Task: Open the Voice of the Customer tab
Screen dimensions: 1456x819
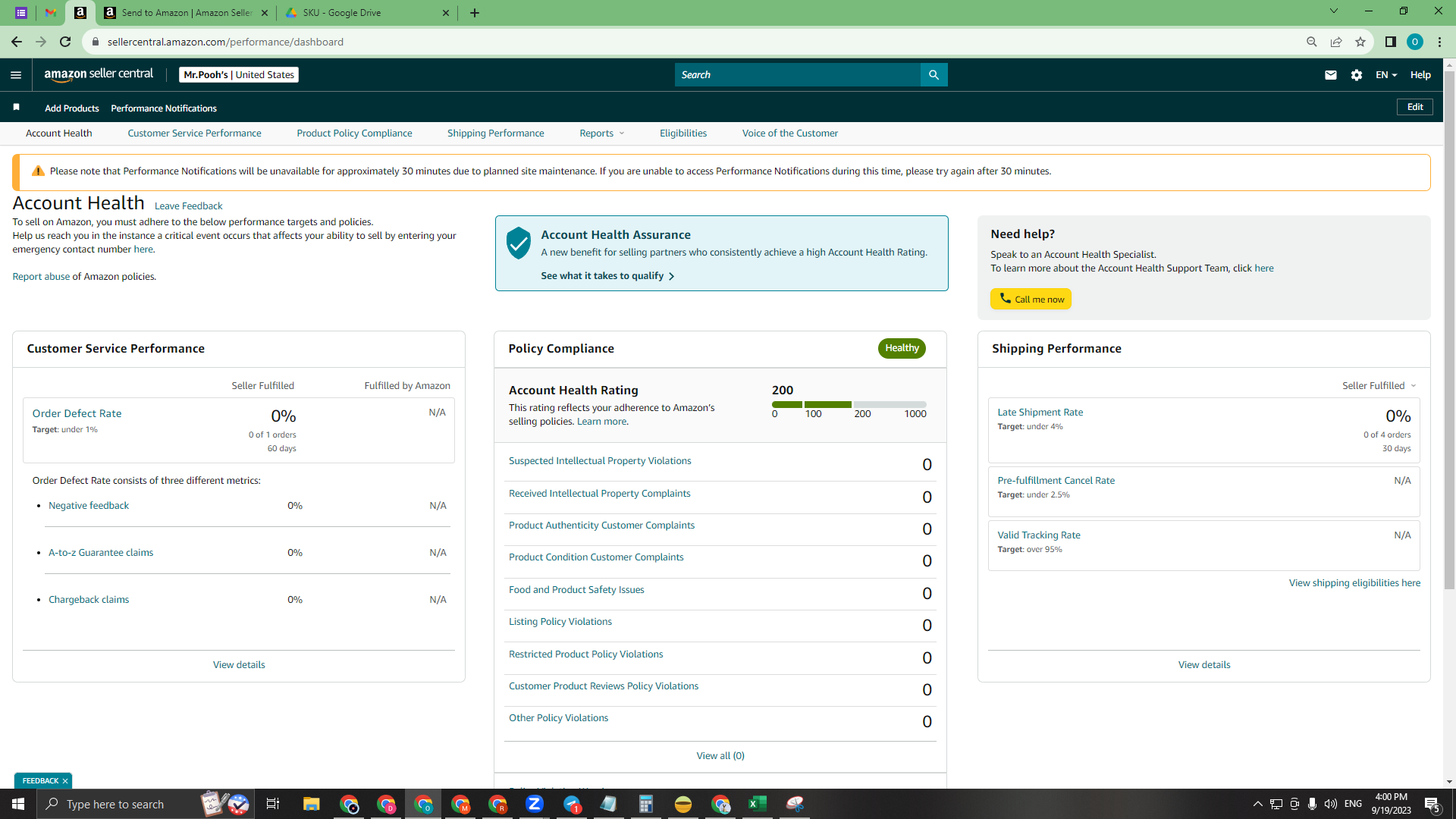Action: [x=789, y=133]
